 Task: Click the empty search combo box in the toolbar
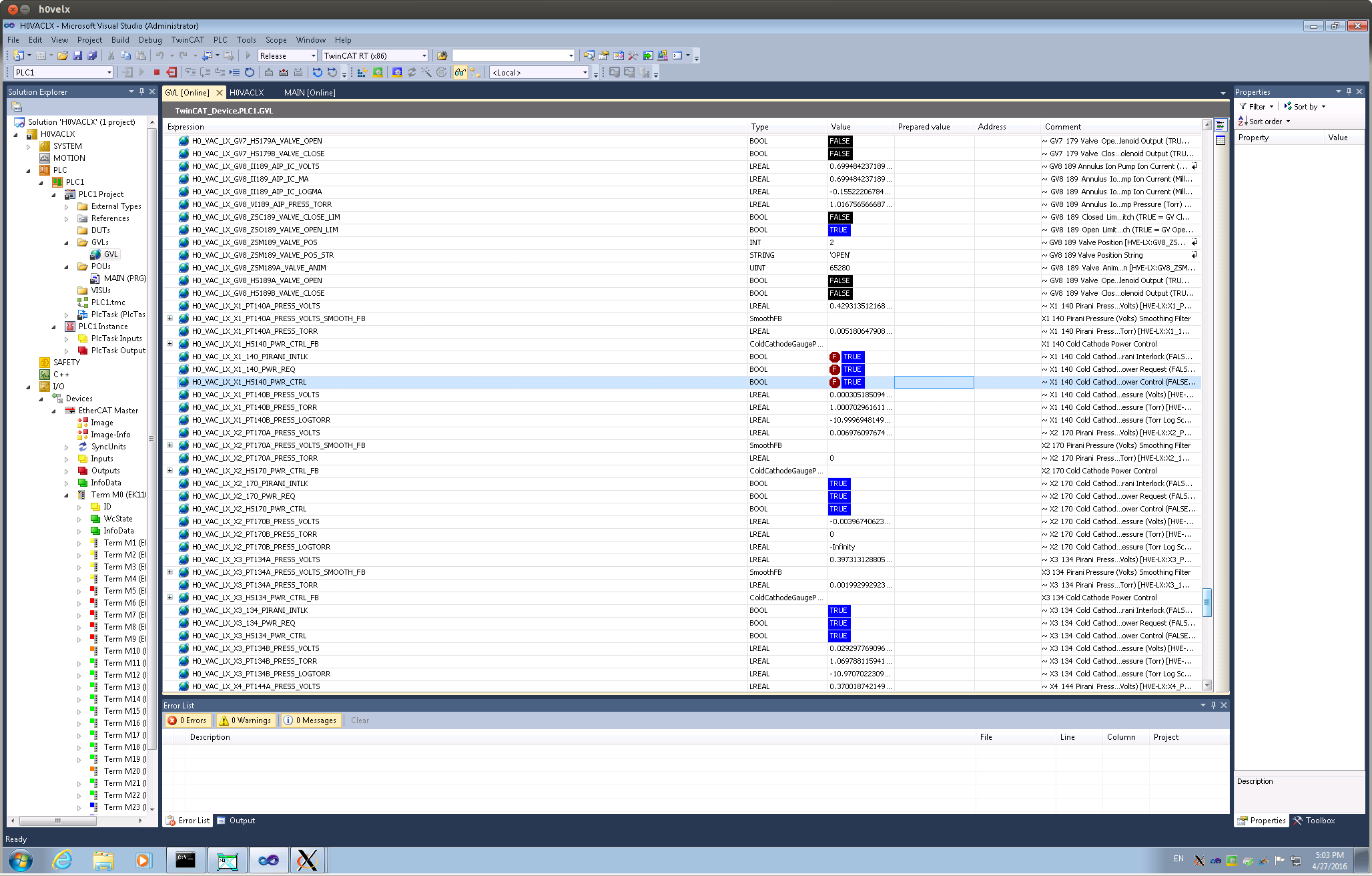[x=513, y=55]
